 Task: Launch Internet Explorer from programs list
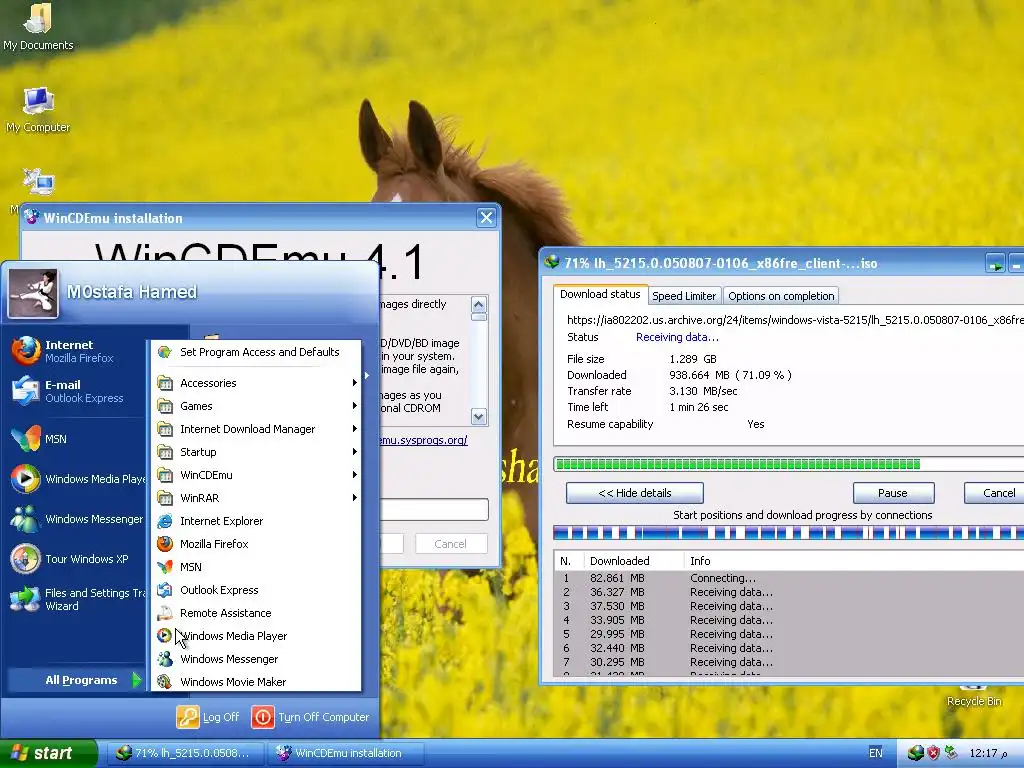(x=256, y=520)
